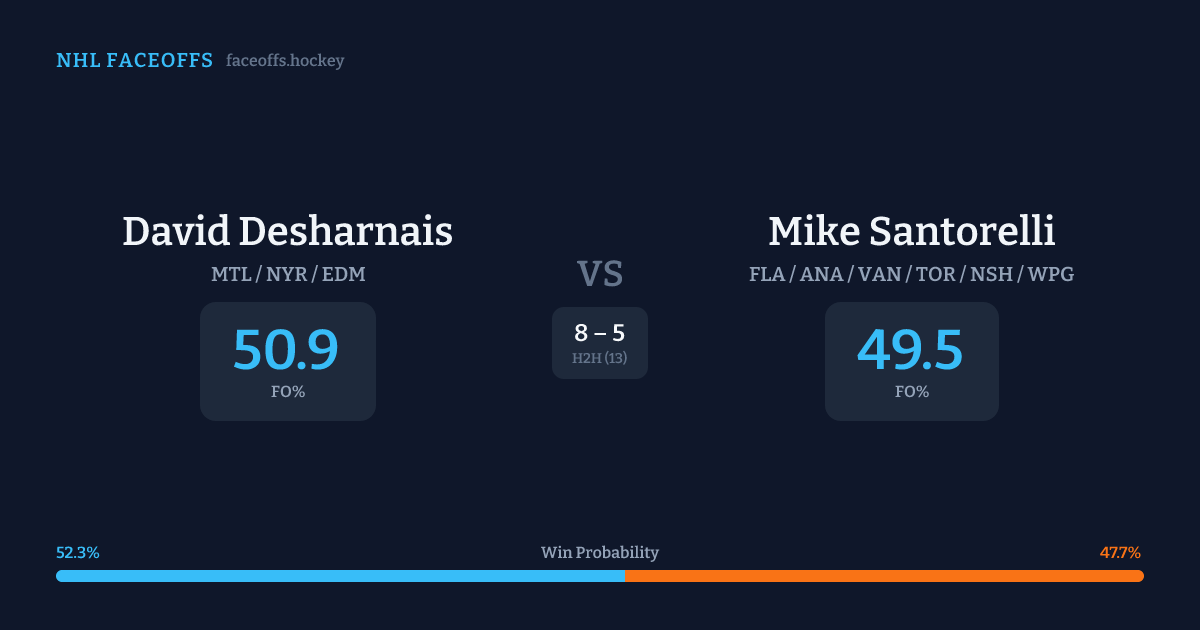Open the faceoffs.hockey link

pos(285,61)
